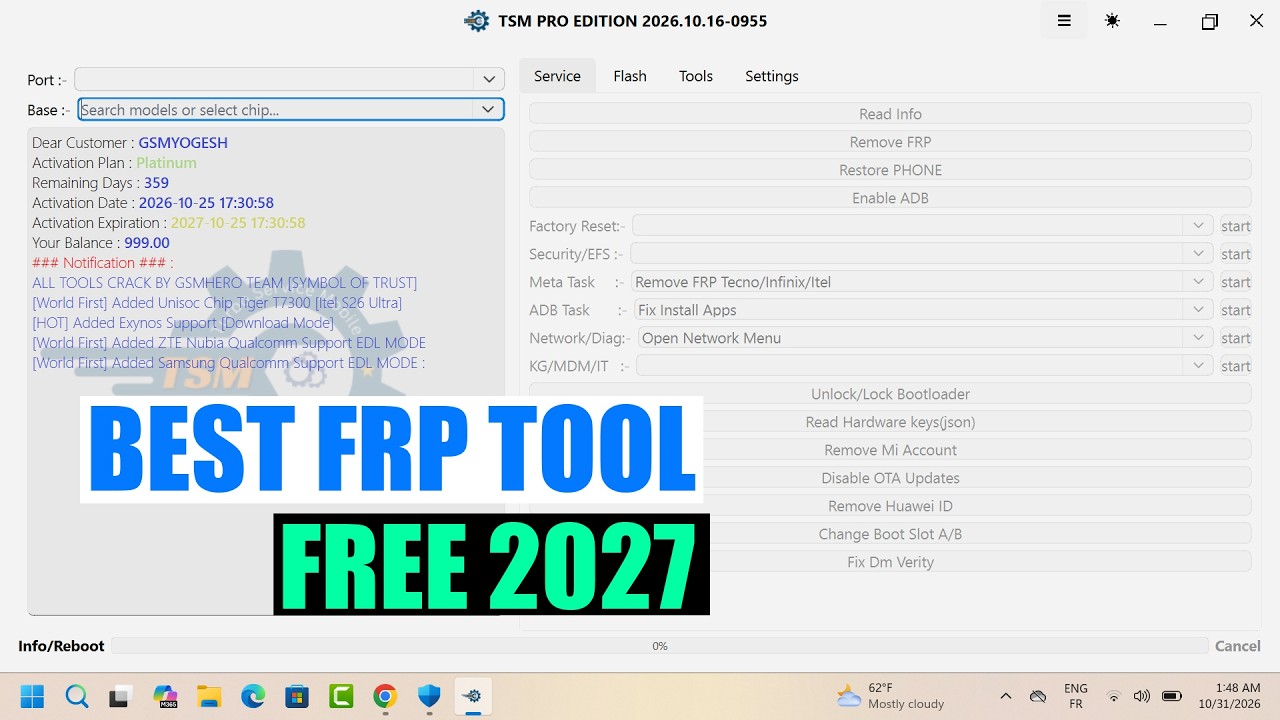Open volume control in system tray

1142,696
